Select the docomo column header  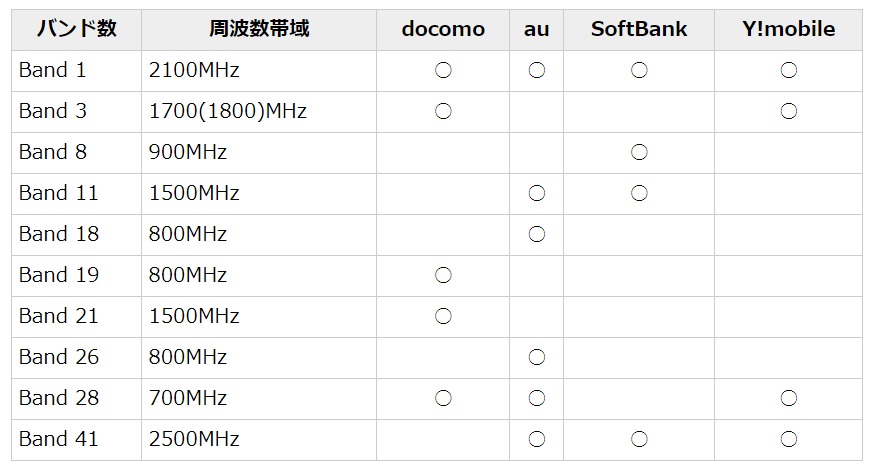click(443, 29)
